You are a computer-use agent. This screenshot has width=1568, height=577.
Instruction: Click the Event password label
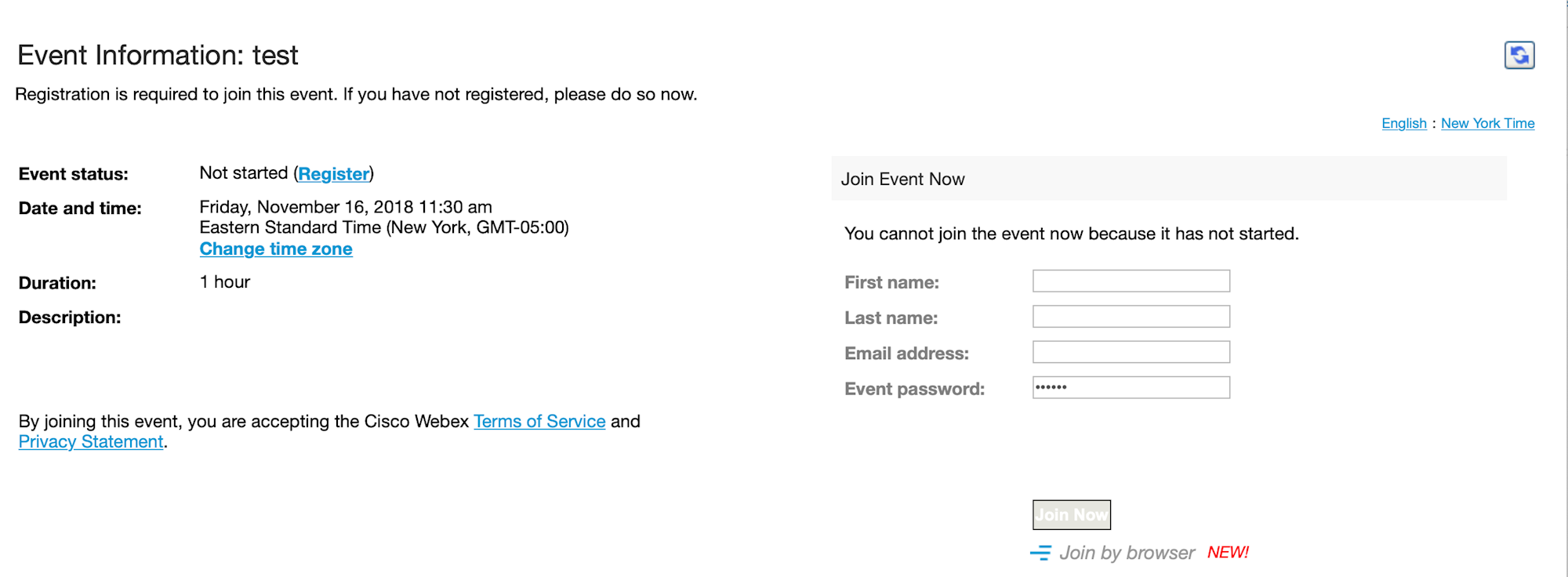[x=914, y=390]
